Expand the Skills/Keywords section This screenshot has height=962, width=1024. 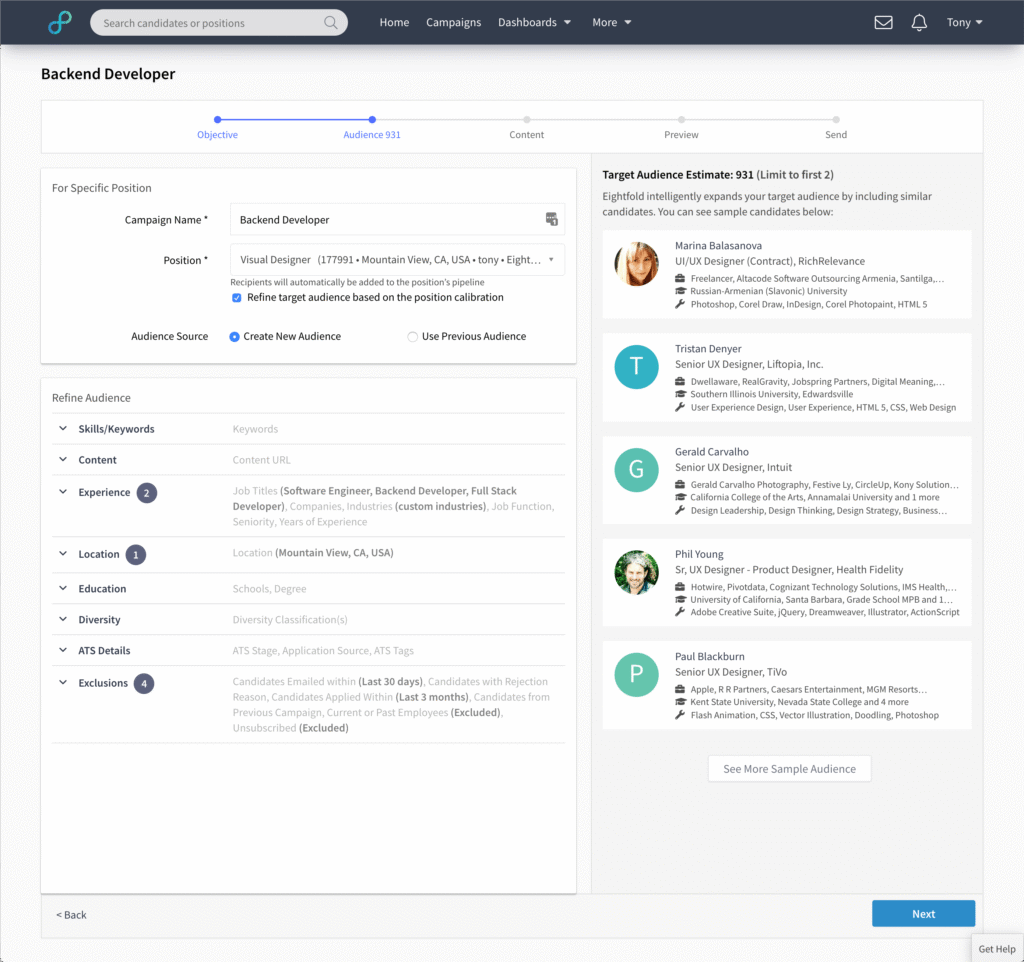tap(62, 428)
